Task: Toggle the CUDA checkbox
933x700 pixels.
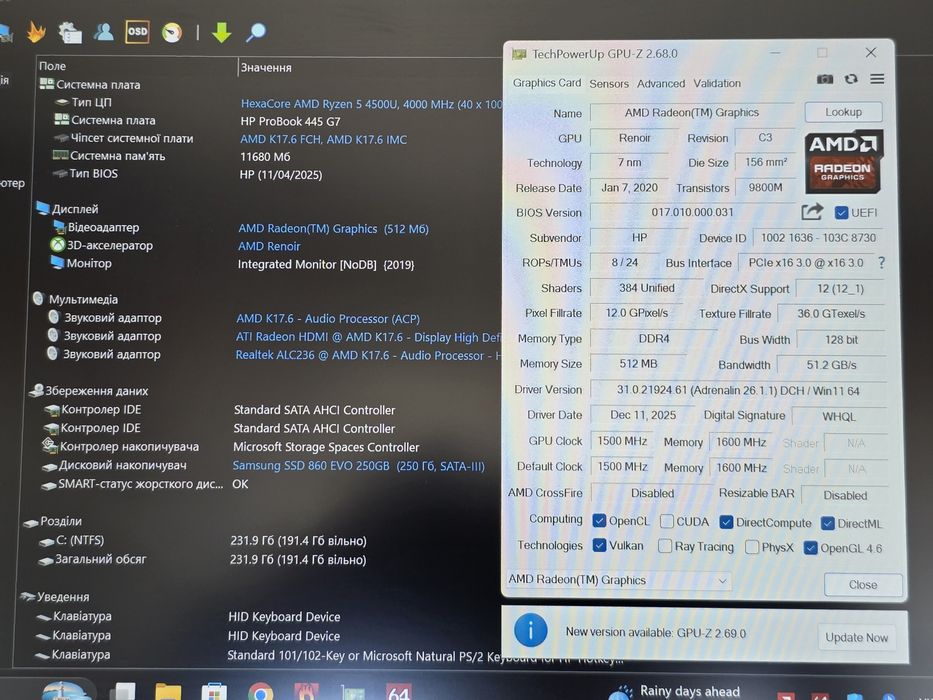Action: 667,521
